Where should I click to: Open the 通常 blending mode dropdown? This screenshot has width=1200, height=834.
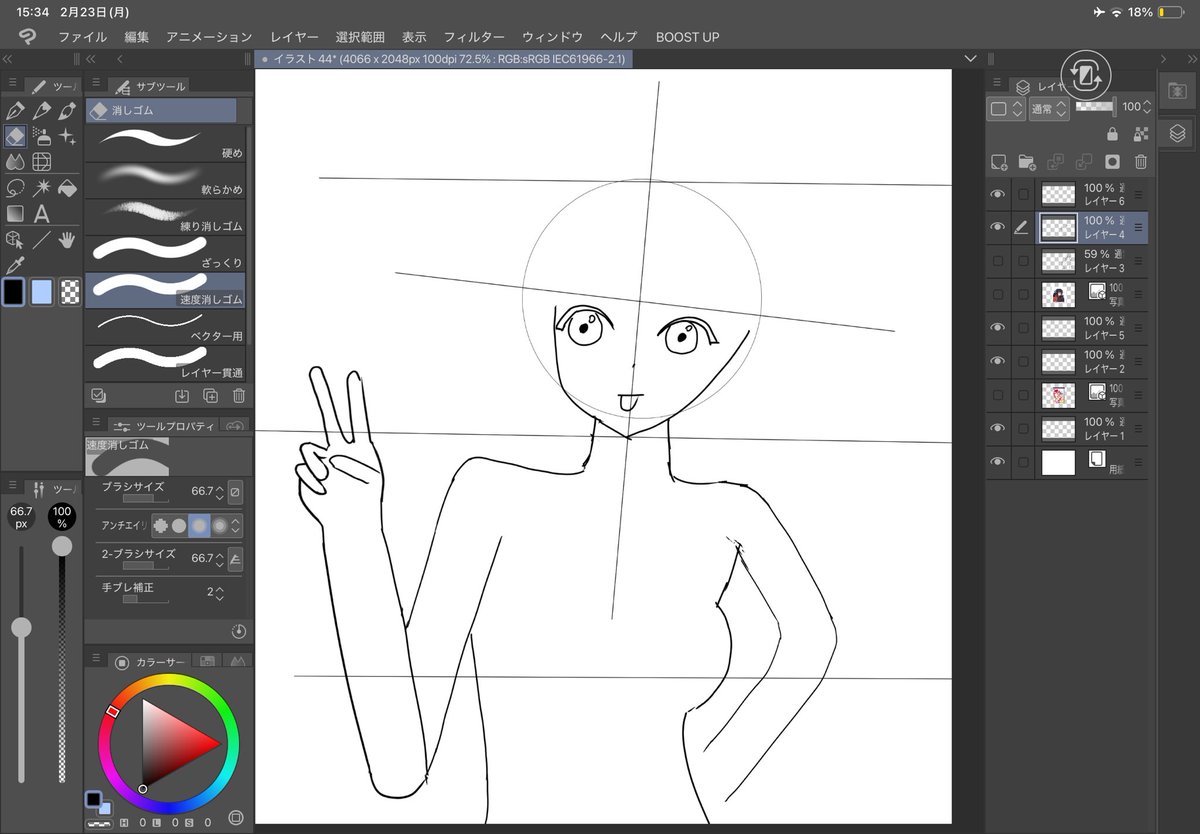(1049, 109)
